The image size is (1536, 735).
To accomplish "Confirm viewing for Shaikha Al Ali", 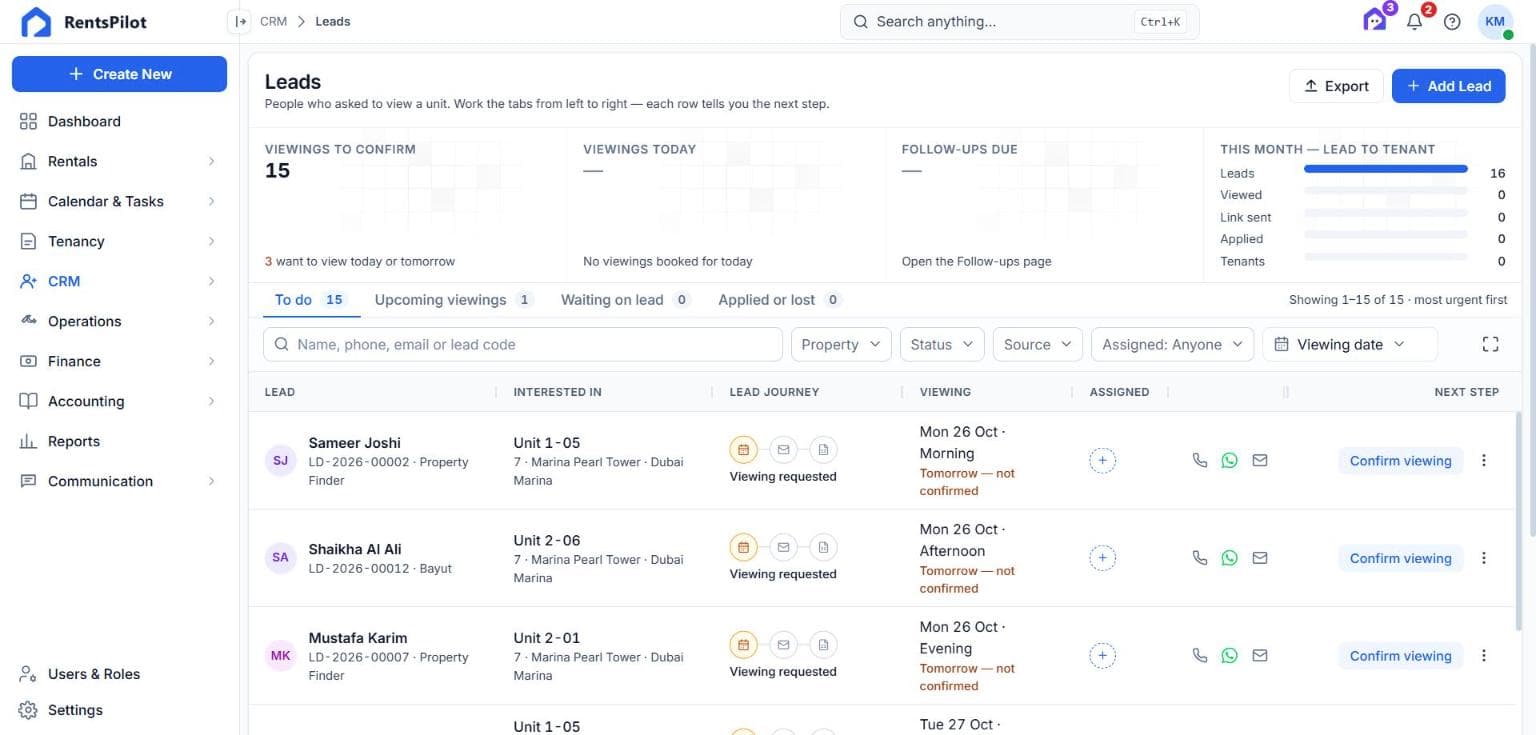I will [1400, 558].
